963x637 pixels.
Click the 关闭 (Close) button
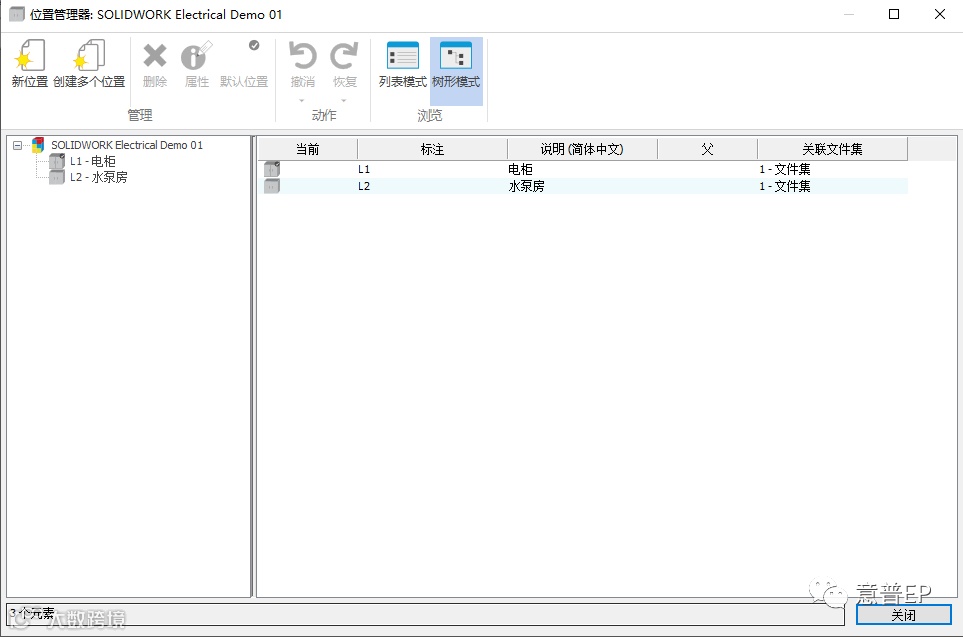[903, 615]
